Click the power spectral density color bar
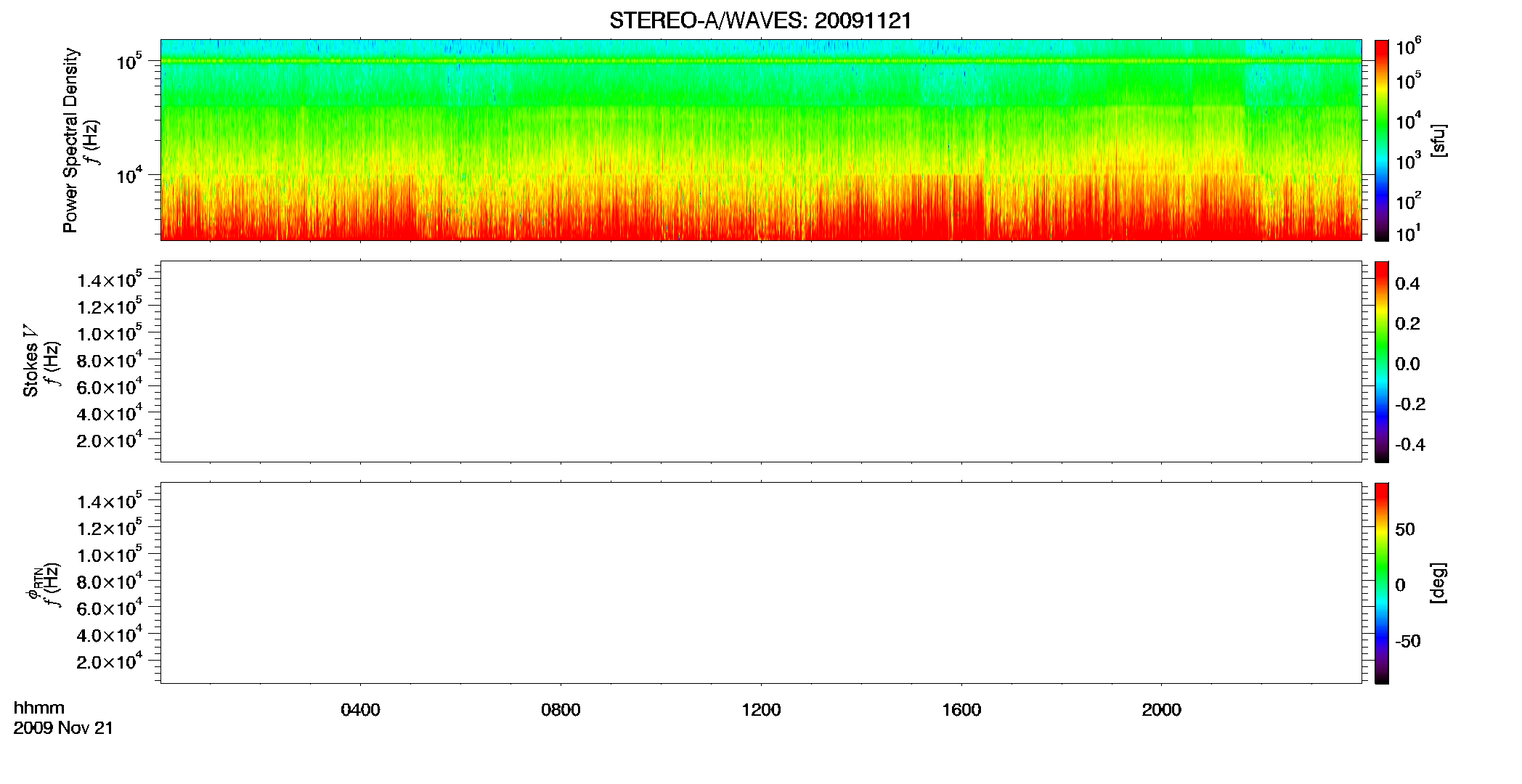Screen dimensions: 1522x784 pos(1382,140)
